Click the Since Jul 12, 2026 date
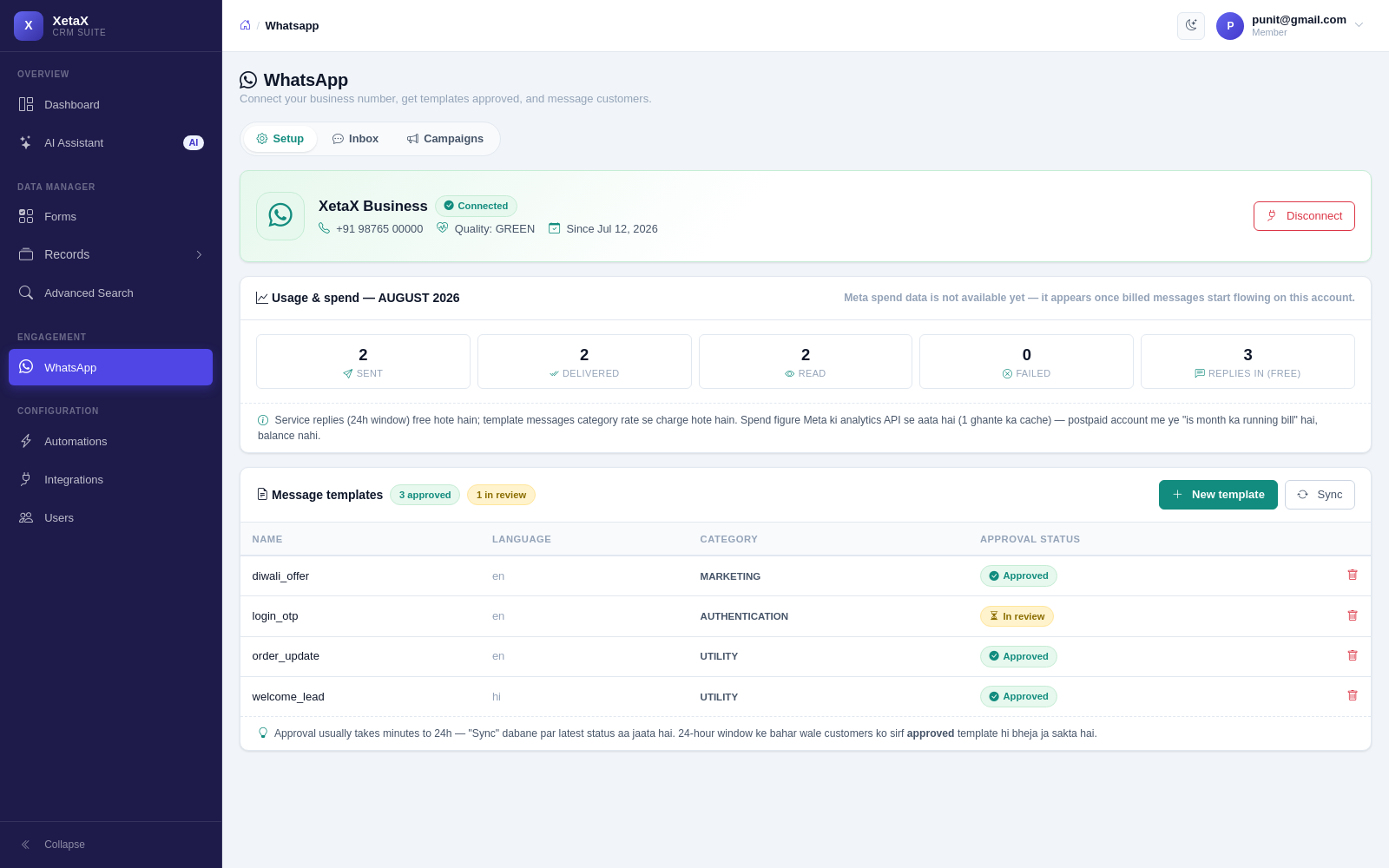Image resolution: width=1389 pixels, height=868 pixels. click(602, 228)
